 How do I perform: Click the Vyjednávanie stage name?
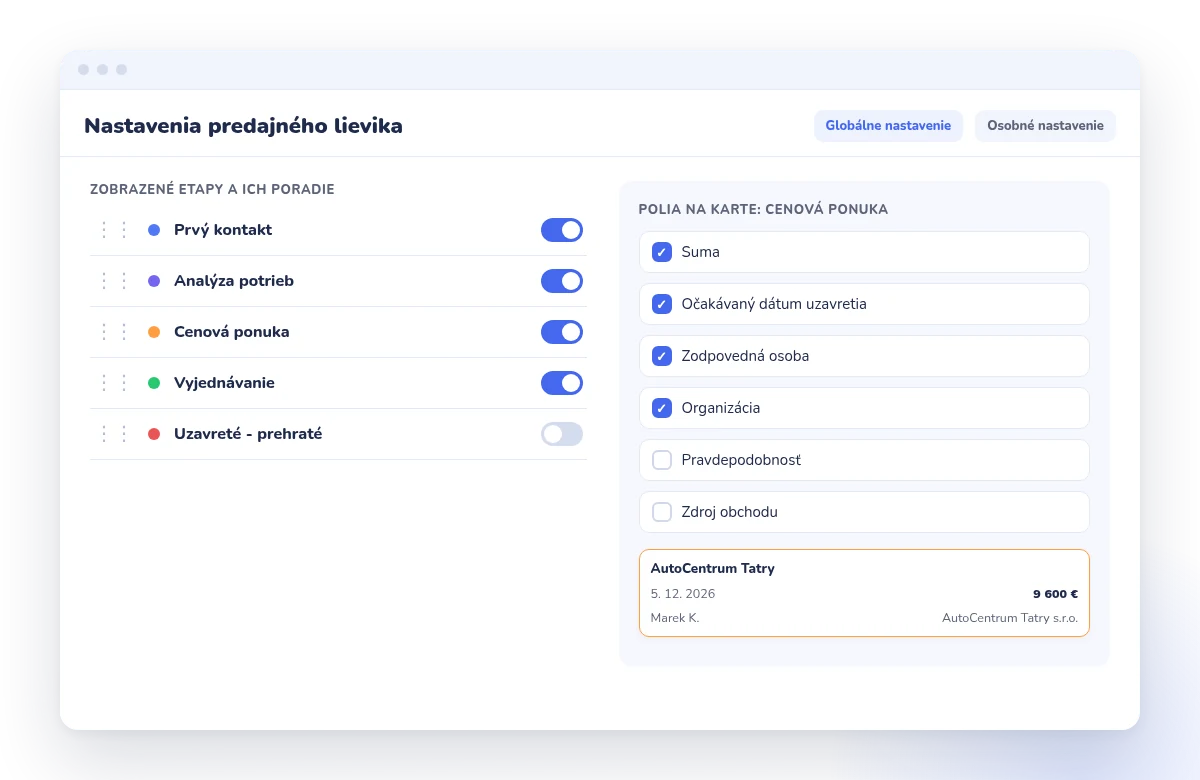(x=224, y=383)
